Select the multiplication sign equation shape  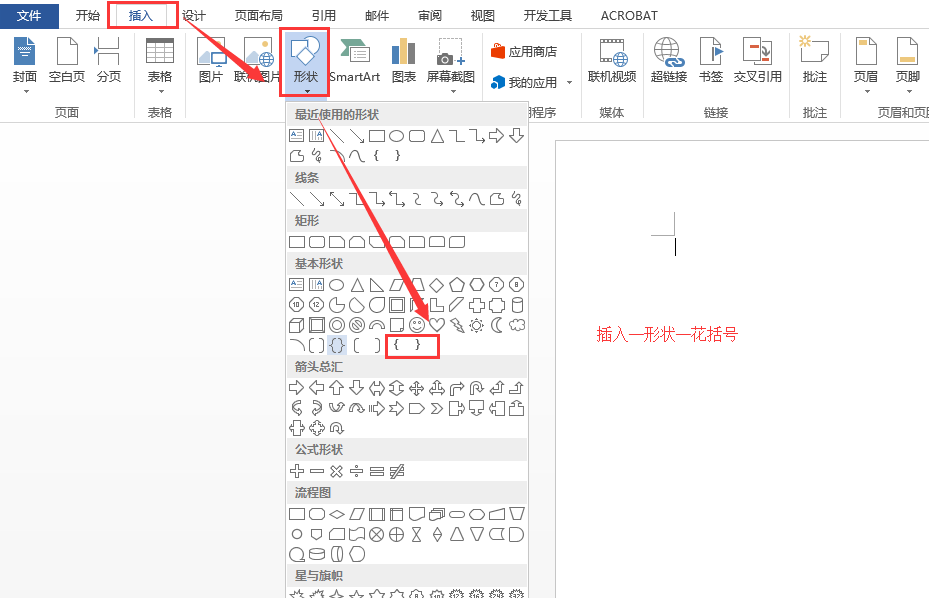coord(337,471)
